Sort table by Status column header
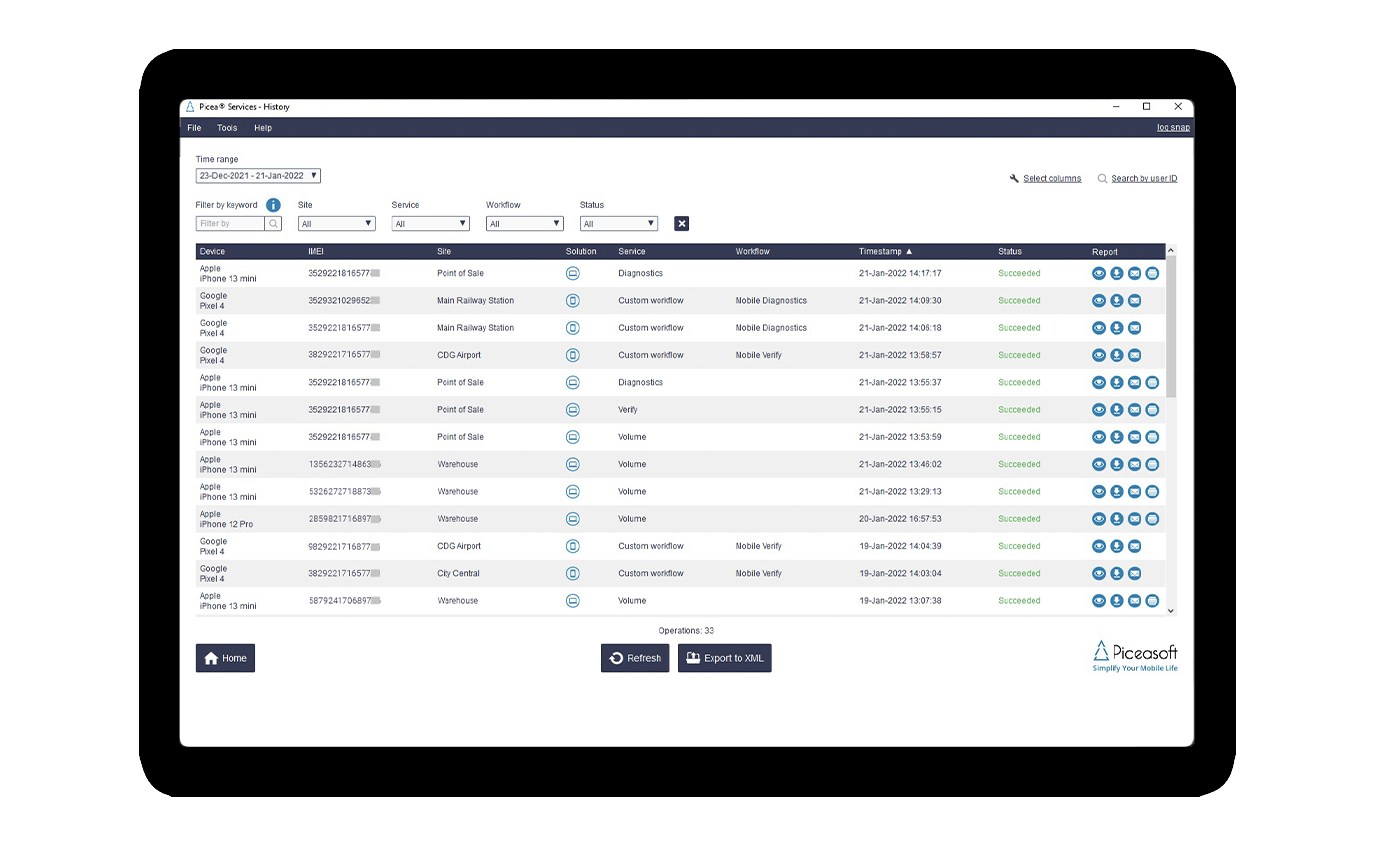 [x=1010, y=252]
